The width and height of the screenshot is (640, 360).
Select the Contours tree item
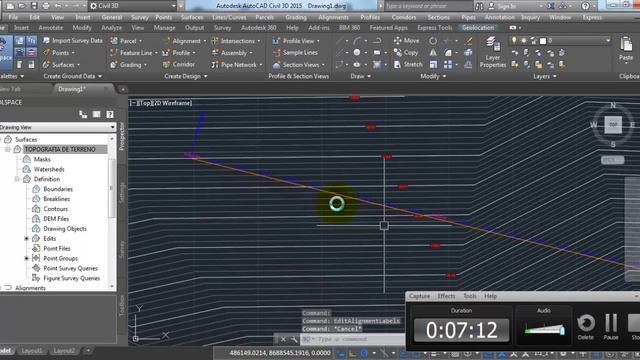[56, 209]
